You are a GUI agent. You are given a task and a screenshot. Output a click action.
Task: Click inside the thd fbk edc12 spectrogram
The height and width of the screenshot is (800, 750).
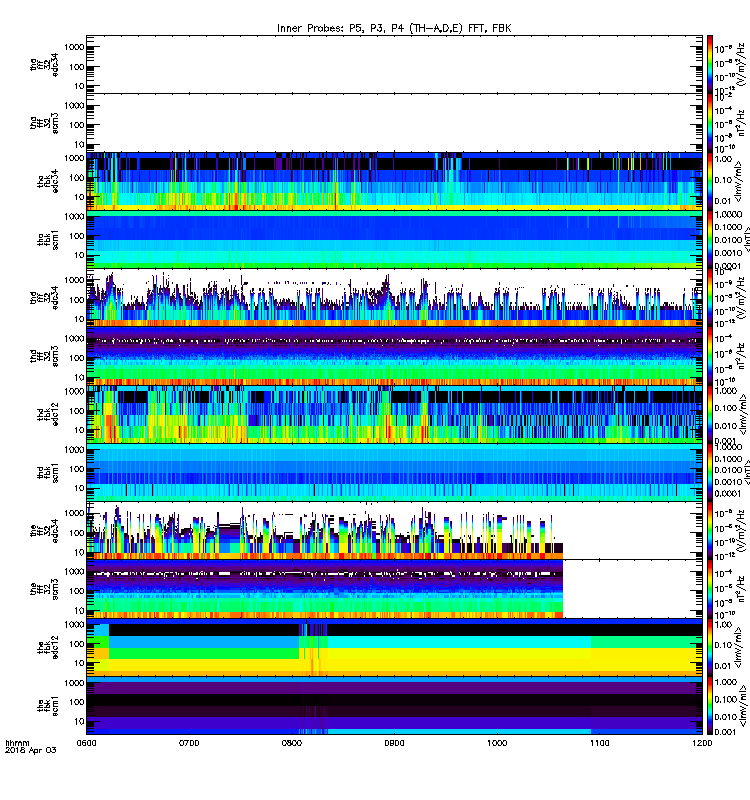click(394, 414)
